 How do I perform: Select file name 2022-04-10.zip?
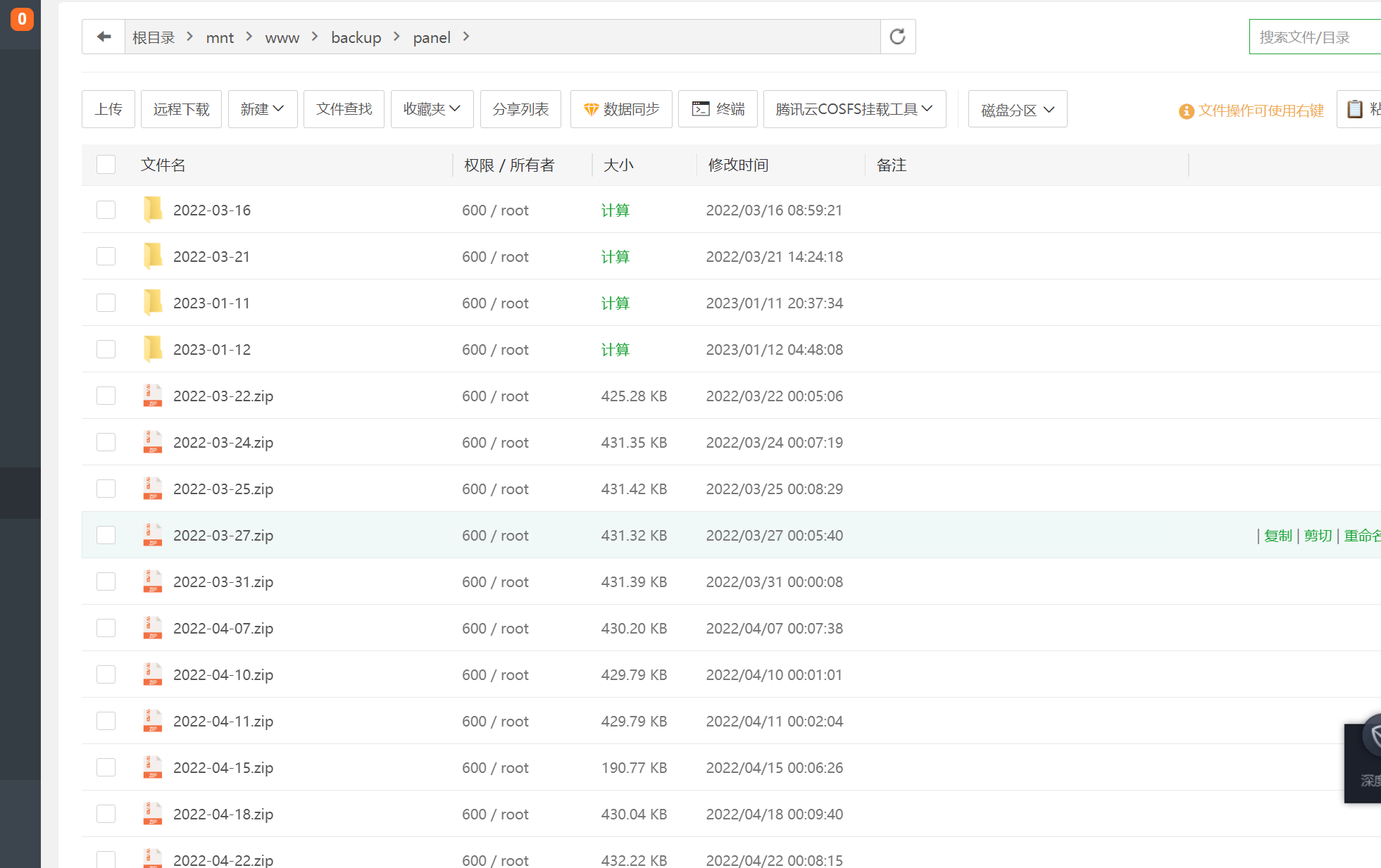223,675
